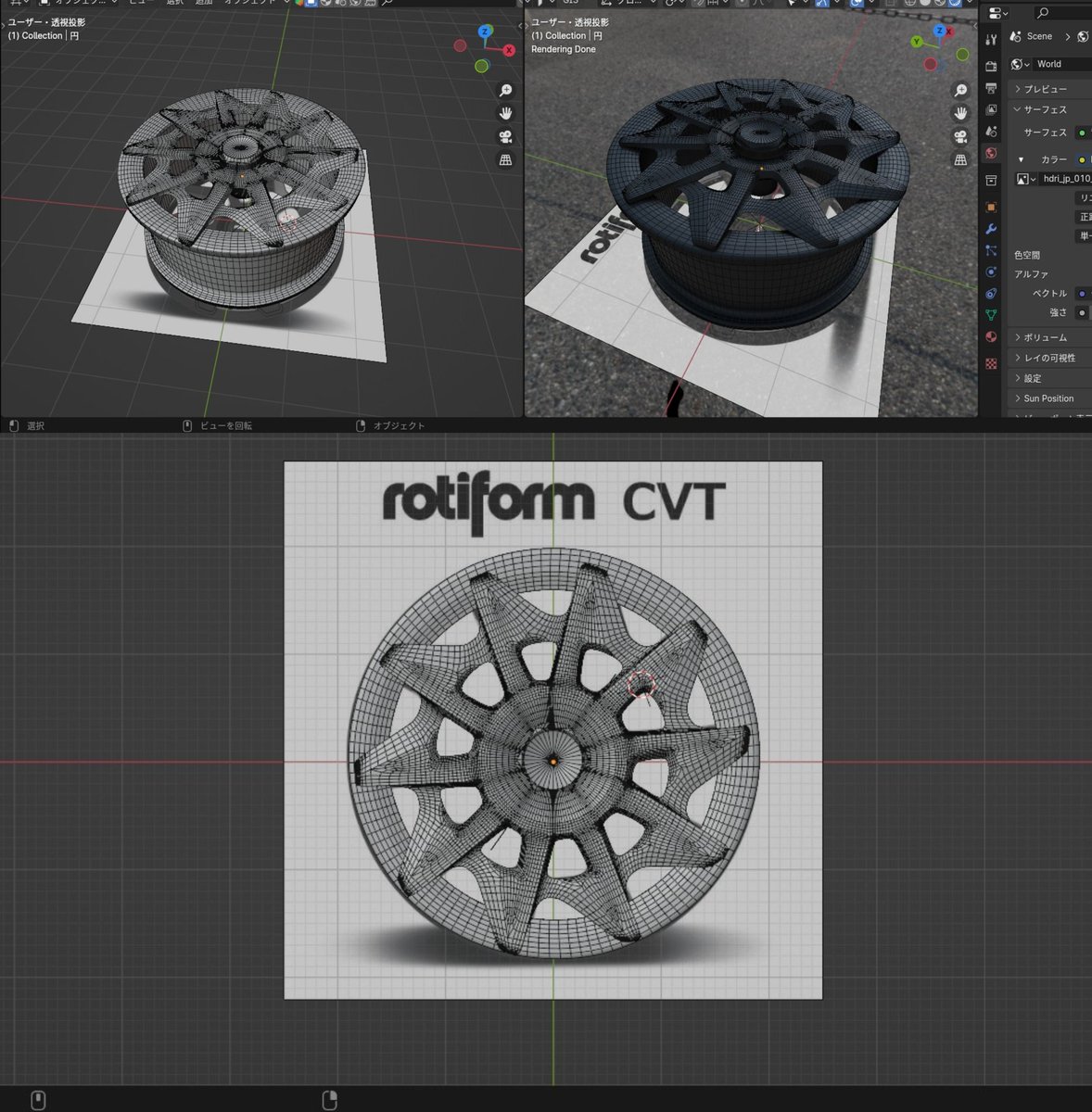Collapse the サーフェス panel
The height and width of the screenshot is (1112, 1092).
coord(1048,109)
